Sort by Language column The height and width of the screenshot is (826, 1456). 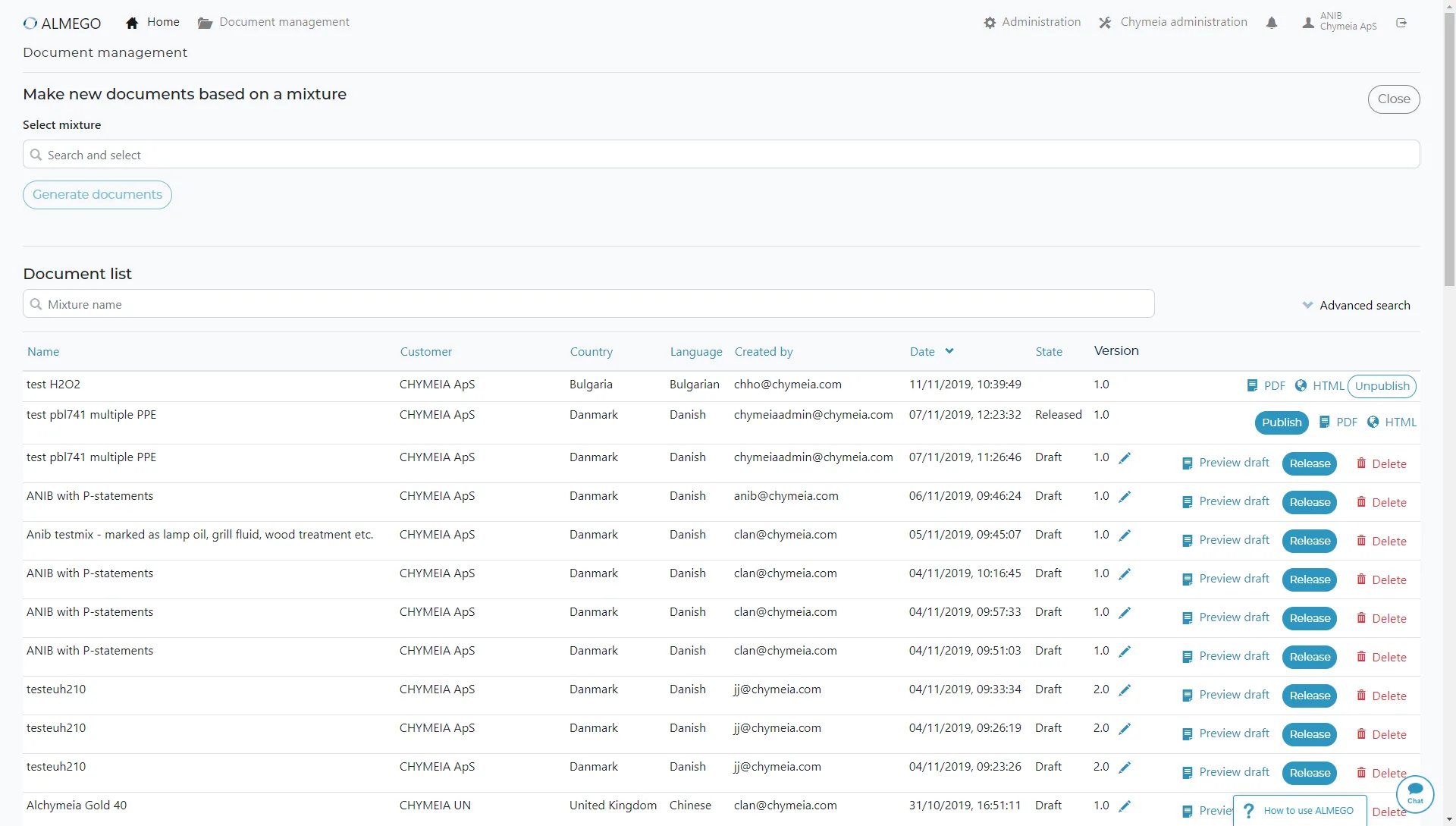pyautogui.click(x=696, y=352)
